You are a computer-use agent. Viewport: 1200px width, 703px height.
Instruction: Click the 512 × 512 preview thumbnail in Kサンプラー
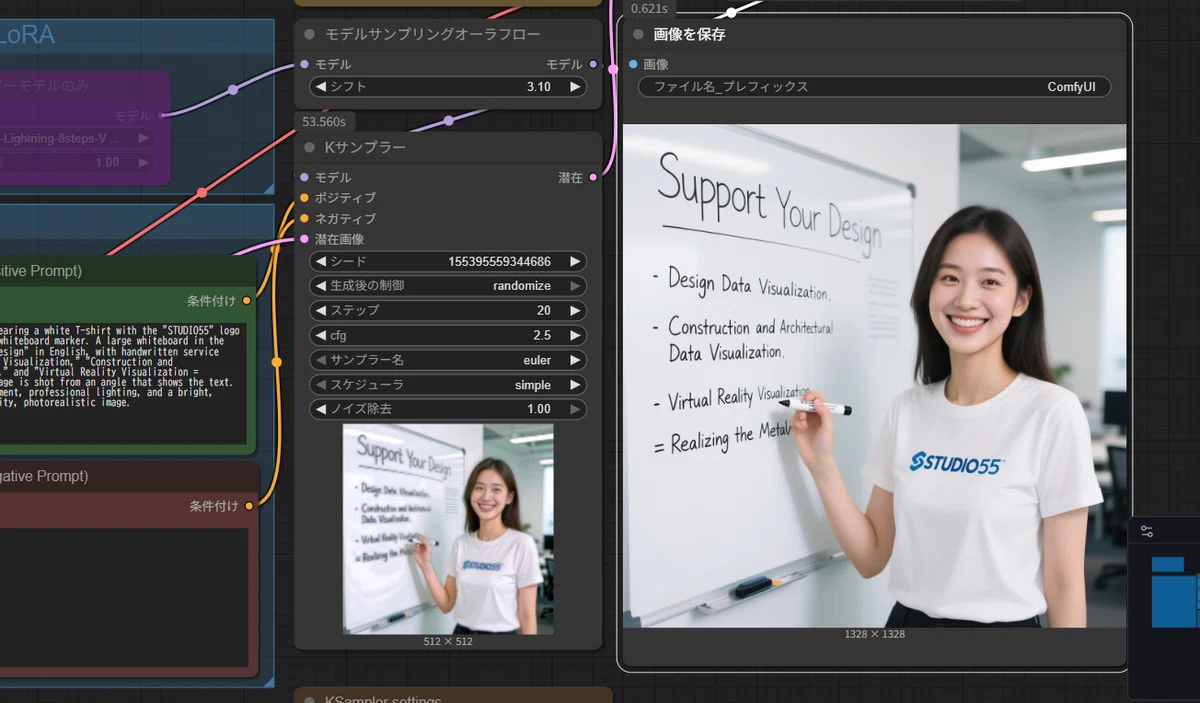point(448,529)
